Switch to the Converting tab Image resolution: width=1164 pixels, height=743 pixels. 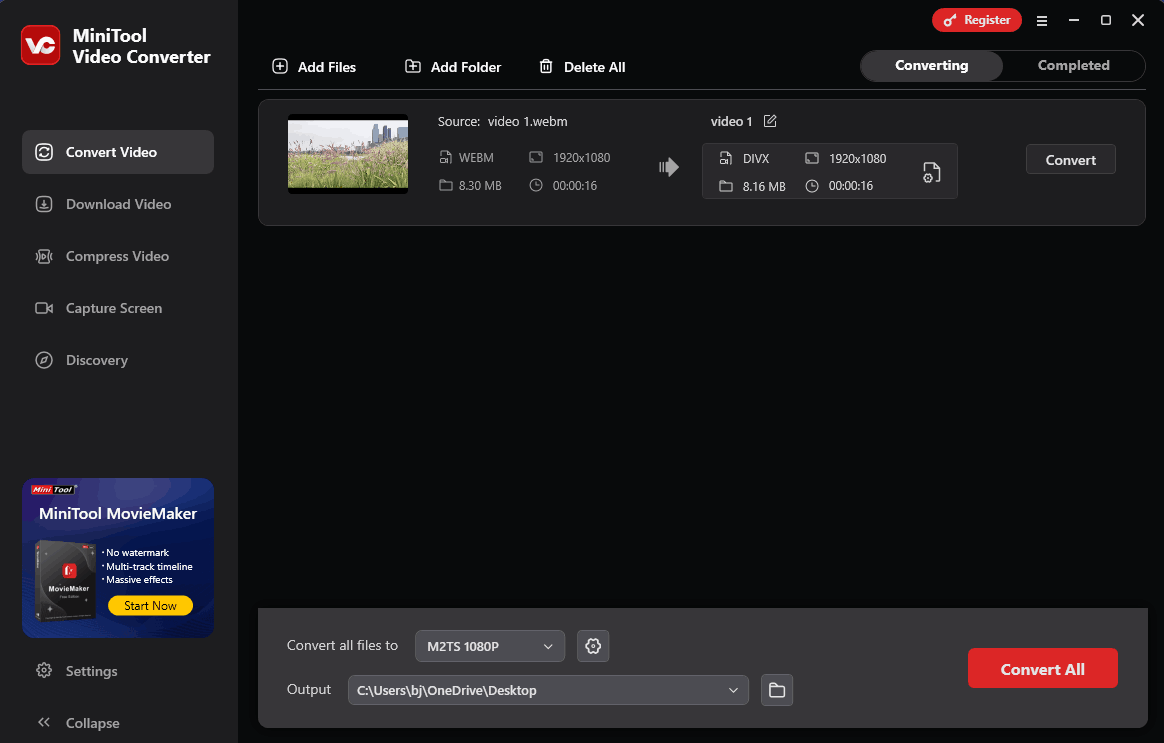932,65
